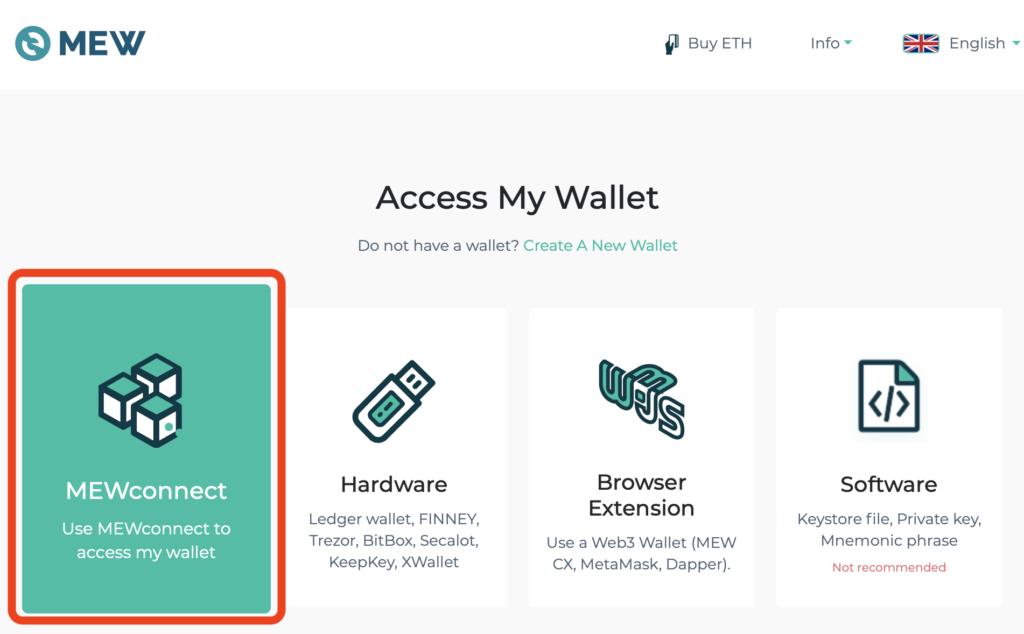Click the Web3 JS browser extension icon

641,398
